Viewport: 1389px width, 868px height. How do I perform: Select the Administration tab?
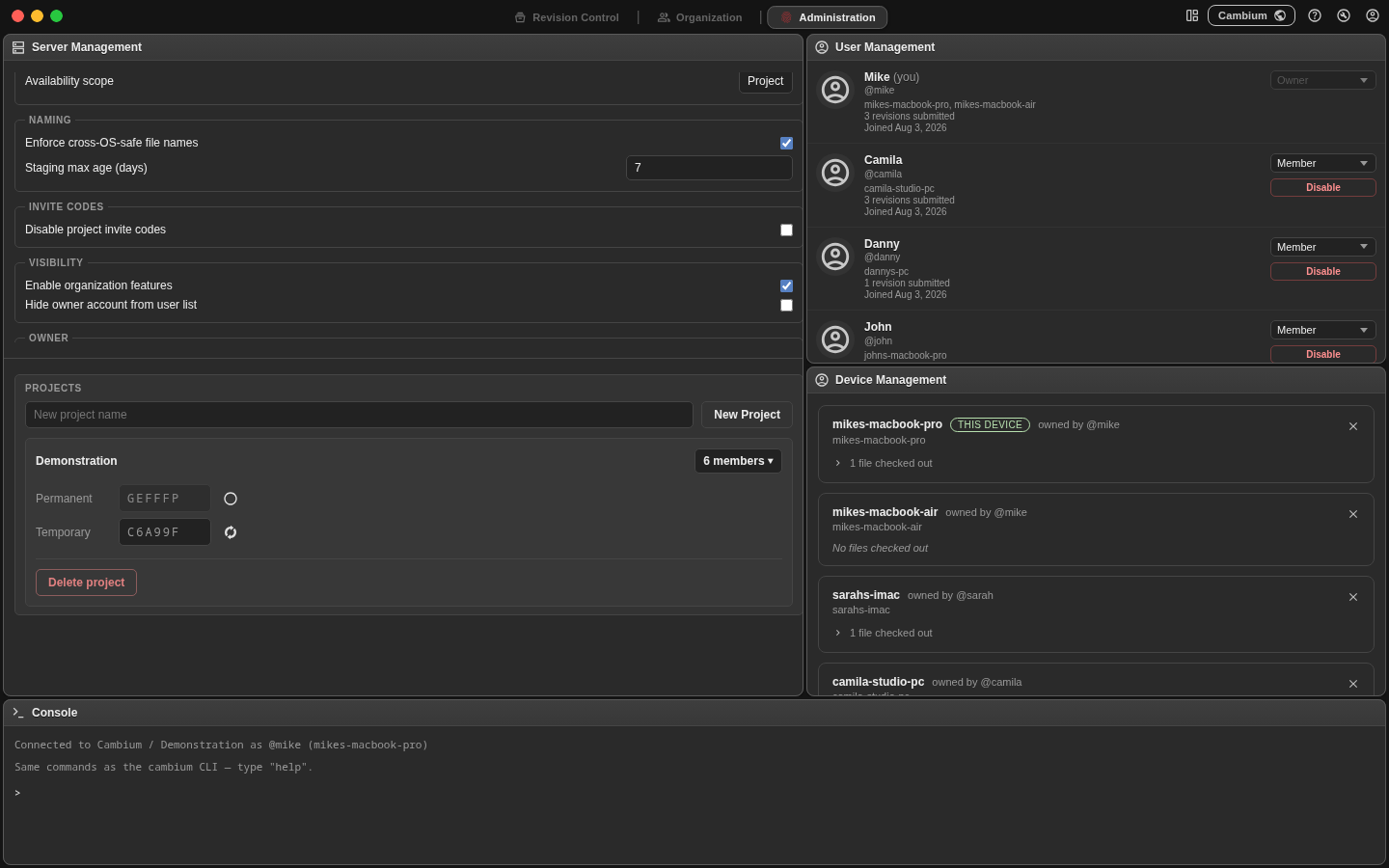click(827, 17)
